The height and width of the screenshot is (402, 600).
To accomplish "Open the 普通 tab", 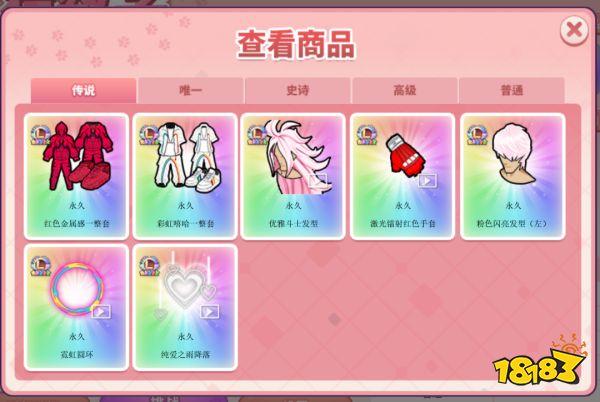I will tap(512, 91).
